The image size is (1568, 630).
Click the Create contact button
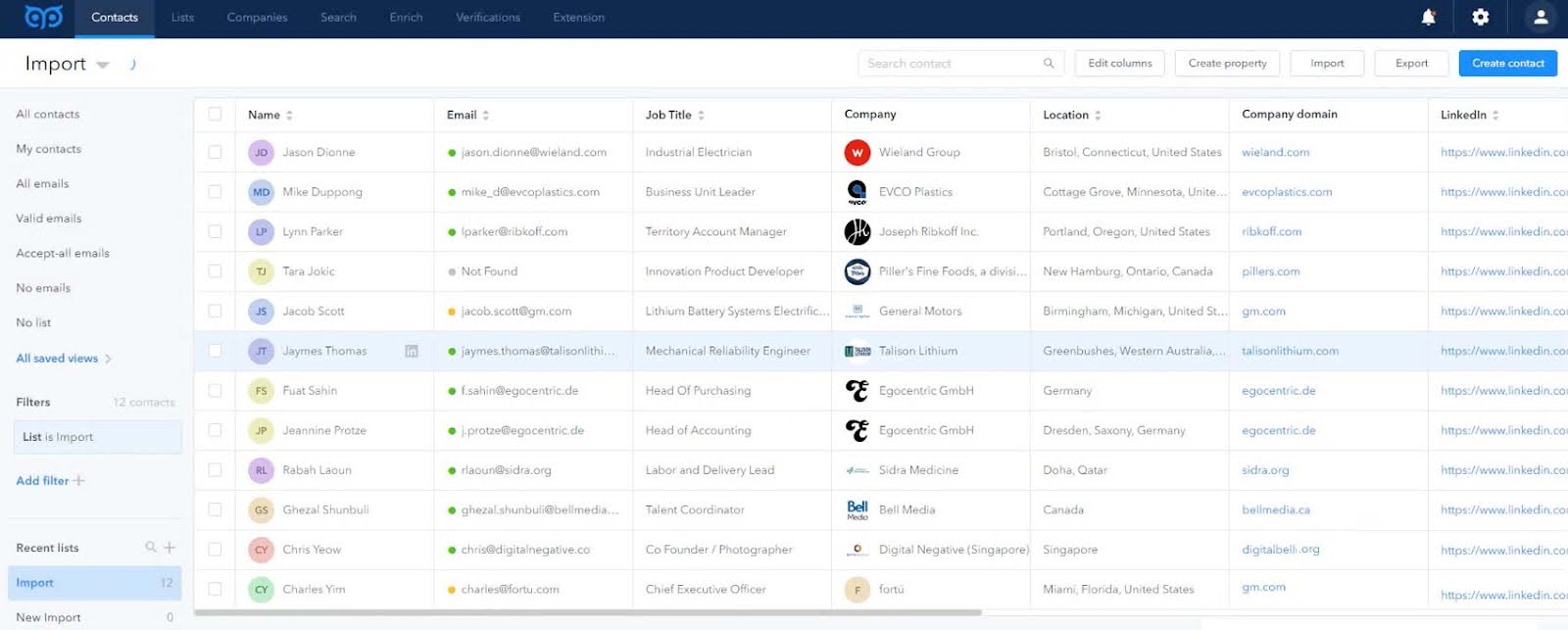point(1507,64)
